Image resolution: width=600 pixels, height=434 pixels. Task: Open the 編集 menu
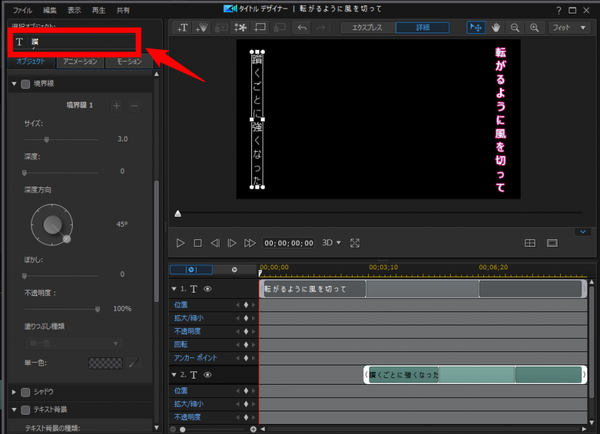[x=50, y=10]
